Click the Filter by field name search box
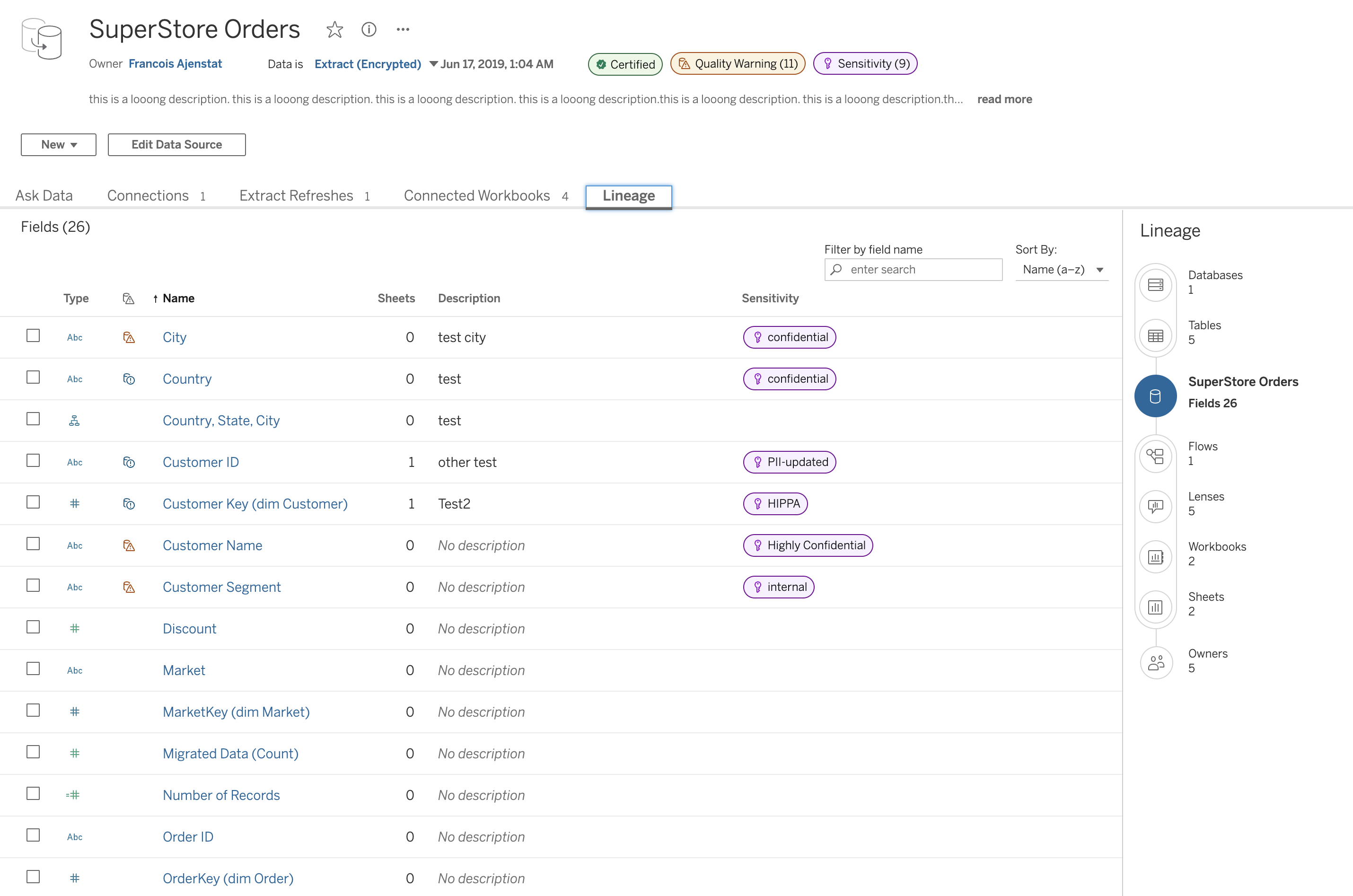This screenshot has width=1353, height=896. click(x=913, y=270)
